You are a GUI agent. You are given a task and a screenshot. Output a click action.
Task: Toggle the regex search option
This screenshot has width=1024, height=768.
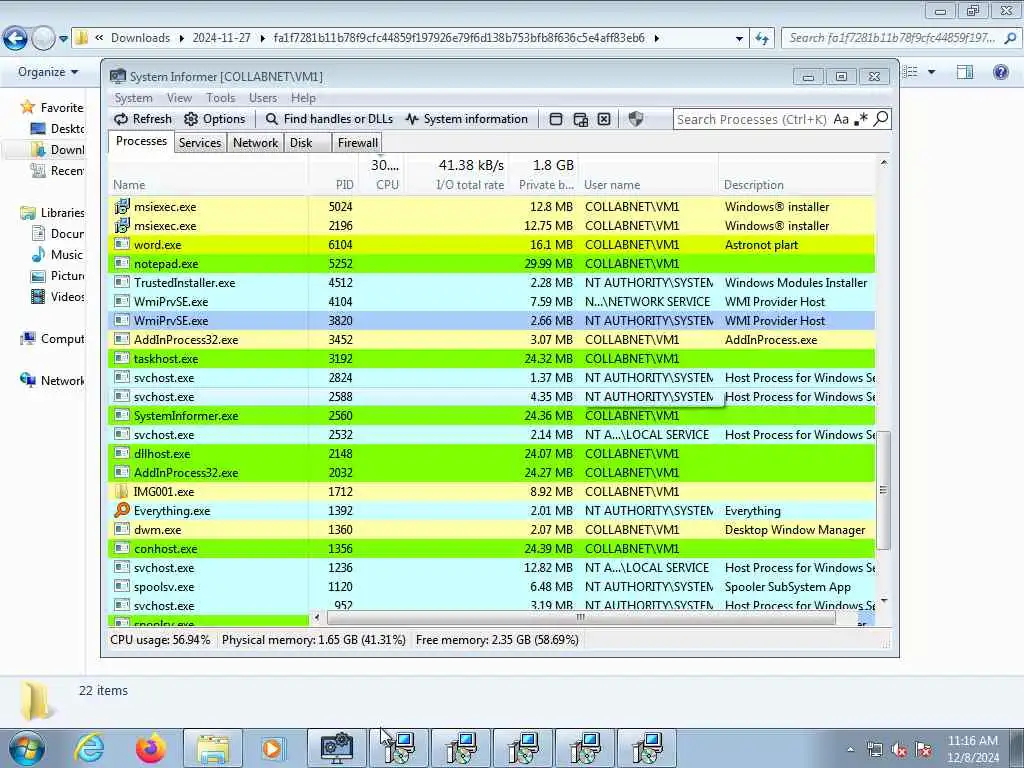click(861, 119)
